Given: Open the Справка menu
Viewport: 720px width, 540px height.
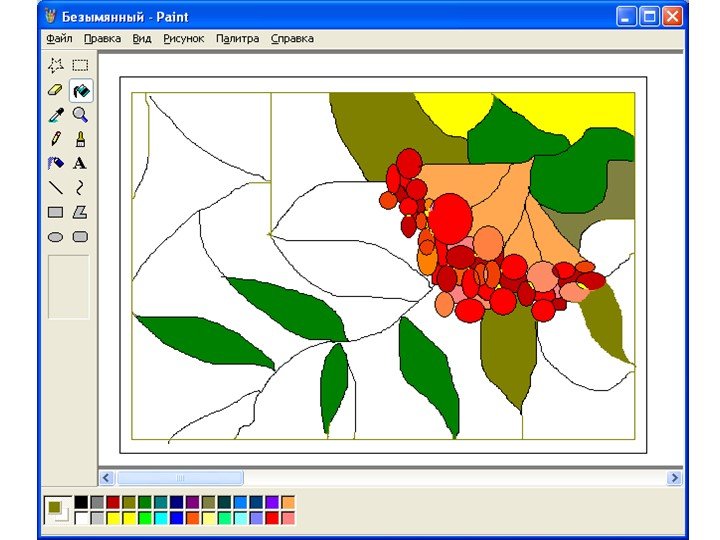Looking at the screenshot, I should tap(292, 39).
